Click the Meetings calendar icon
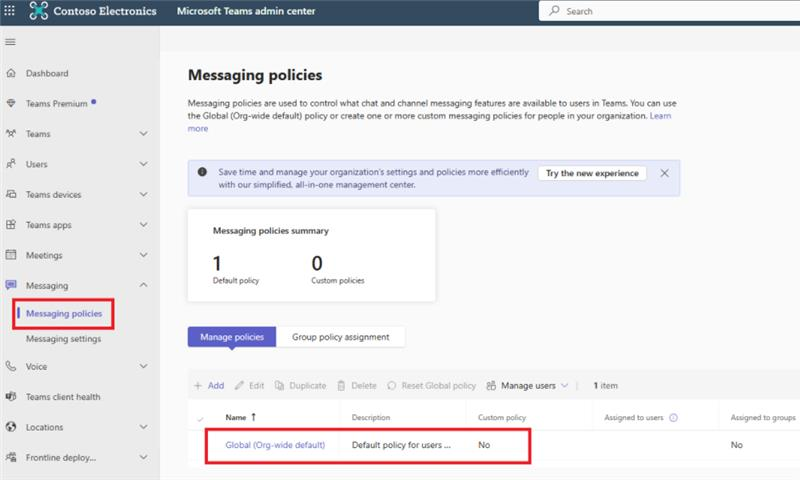The image size is (800, 480). pyautogui.click(x=11, y=255)
